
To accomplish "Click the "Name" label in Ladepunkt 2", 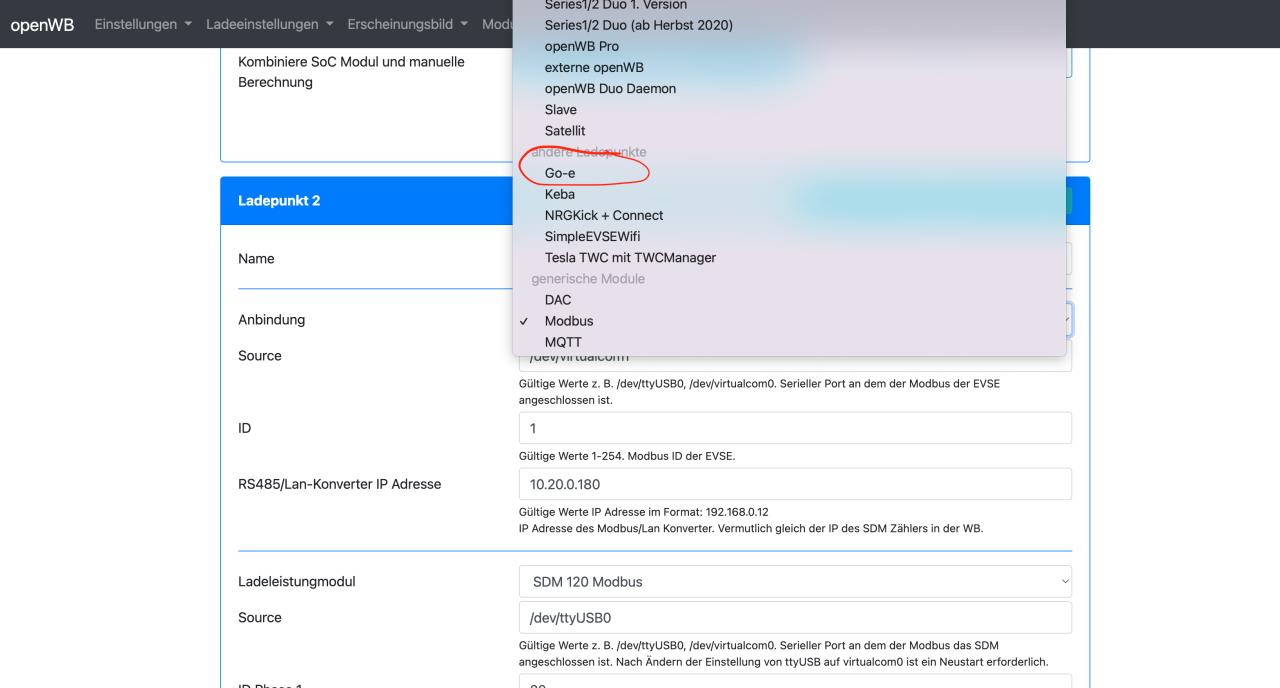I will (x=256, y=258).
